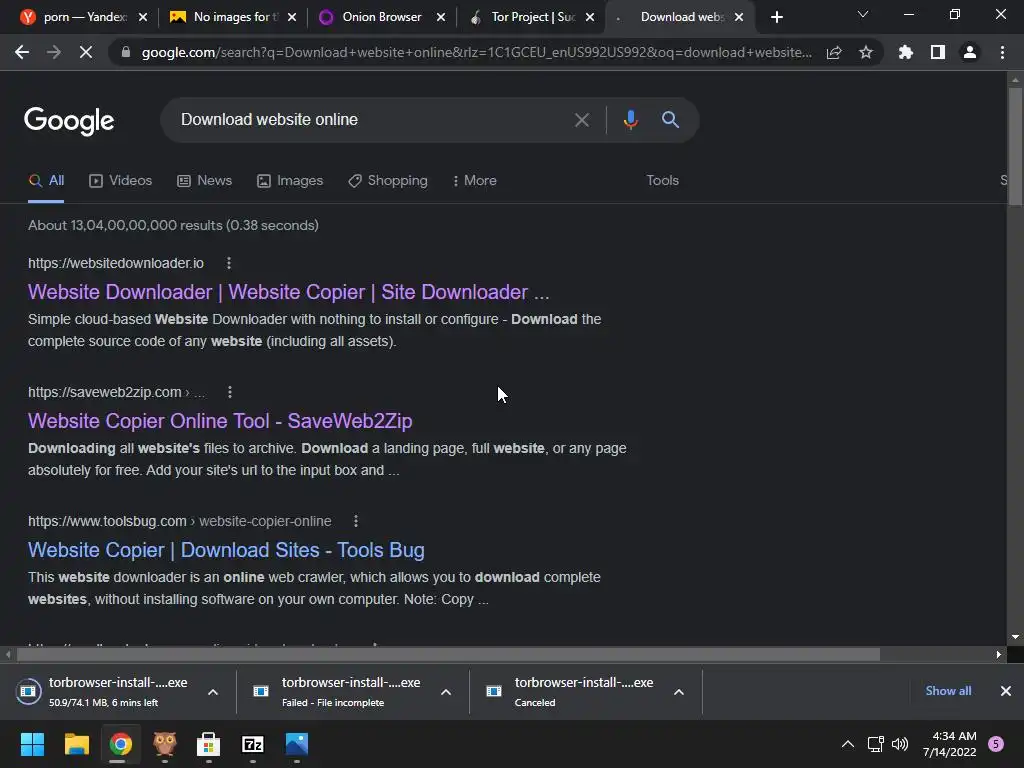This screenshot has width=1024, height=768.
Task: Bookmark this page with the star
Action: click(x=866, y=52)
